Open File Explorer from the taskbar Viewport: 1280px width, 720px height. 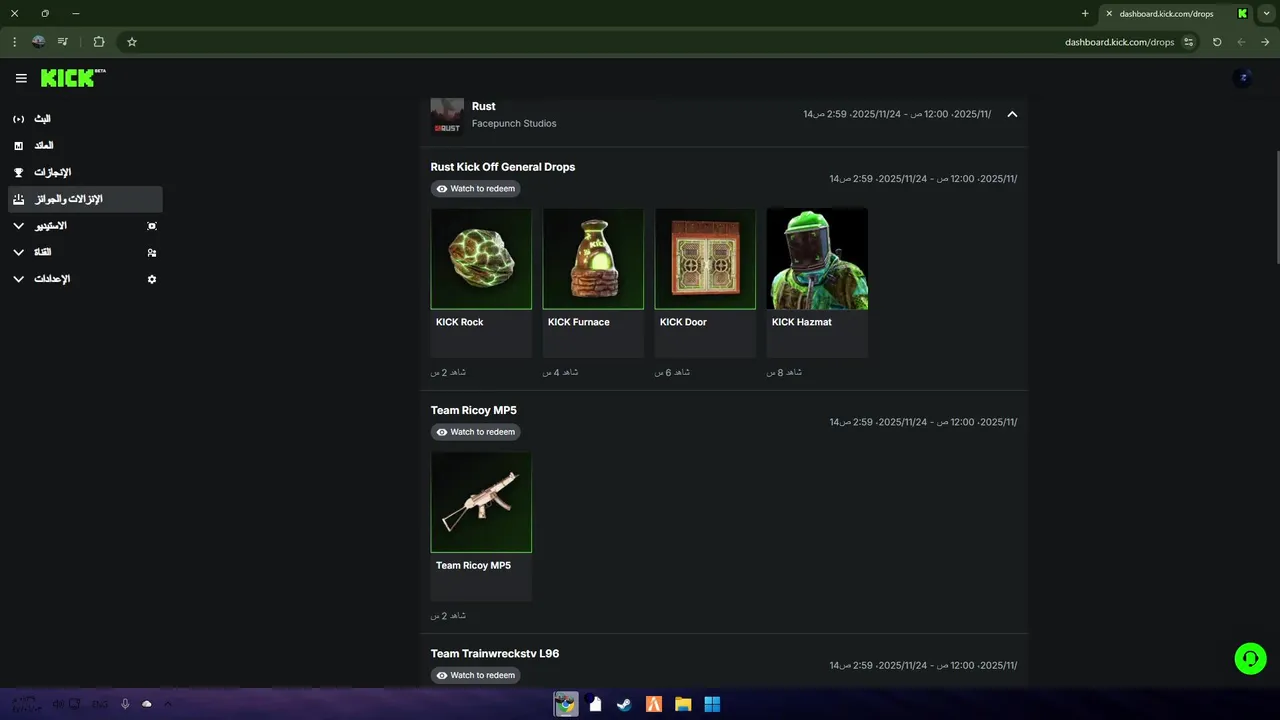point(683,704)
